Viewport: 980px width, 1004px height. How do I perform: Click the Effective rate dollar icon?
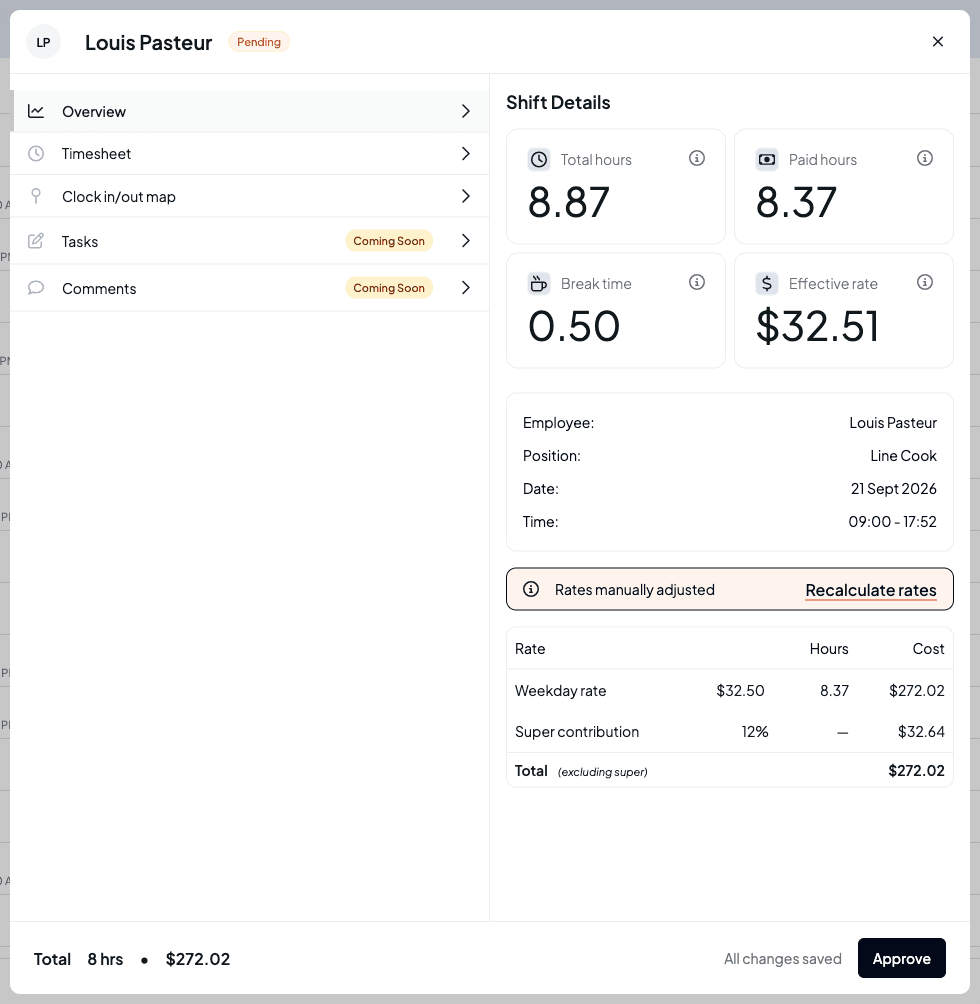tap(767, 283)
